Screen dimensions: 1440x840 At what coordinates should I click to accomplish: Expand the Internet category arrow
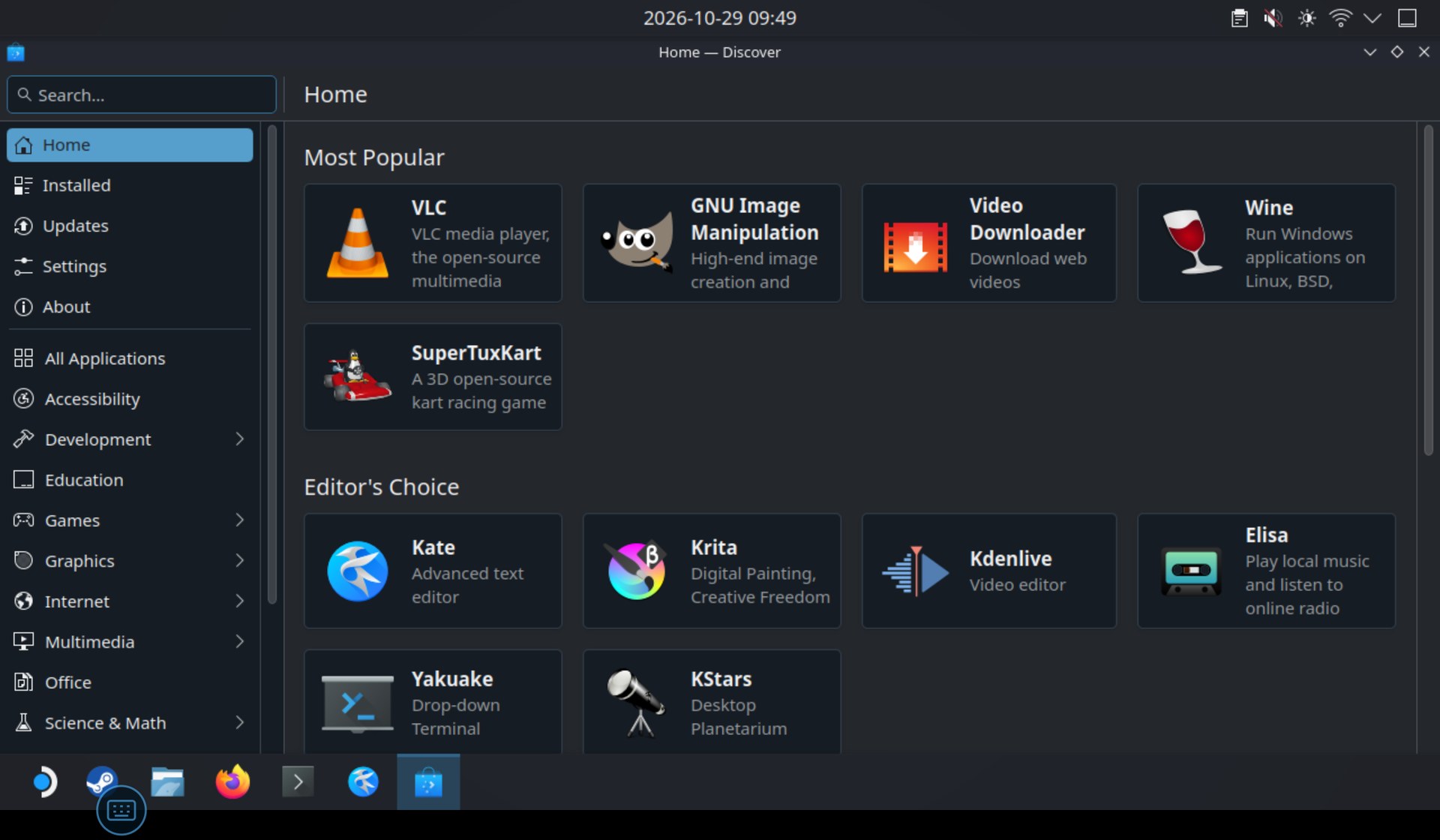(x=239, y=601)
